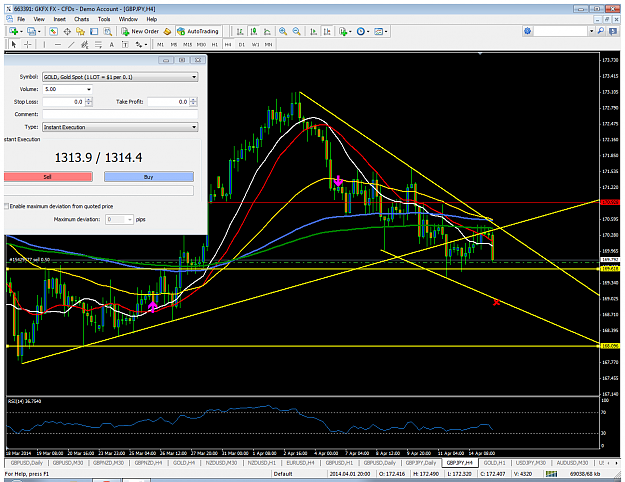This screenshot has width=625, height=482.
Task: Enable maximum deviation from quoted price checkbox
Action: (6, 206)
